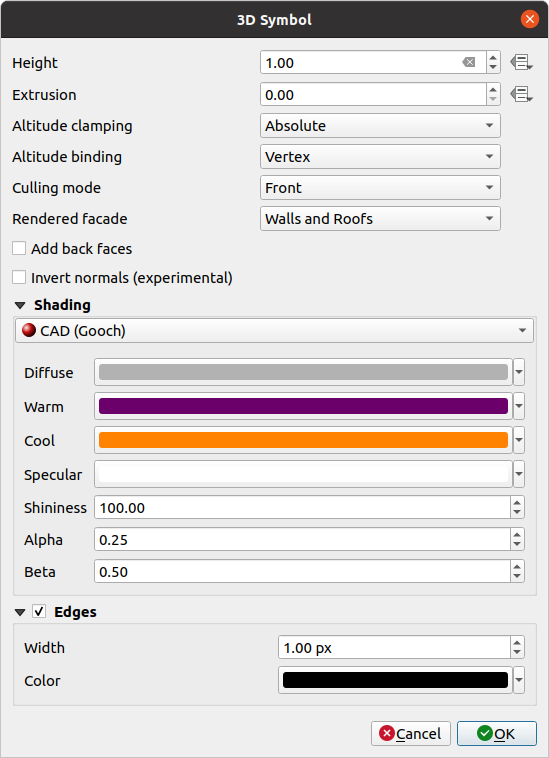The height and width of the screenshot is (758, 549).
Task: Open data-defined override for Height
Action: [521, 63]
